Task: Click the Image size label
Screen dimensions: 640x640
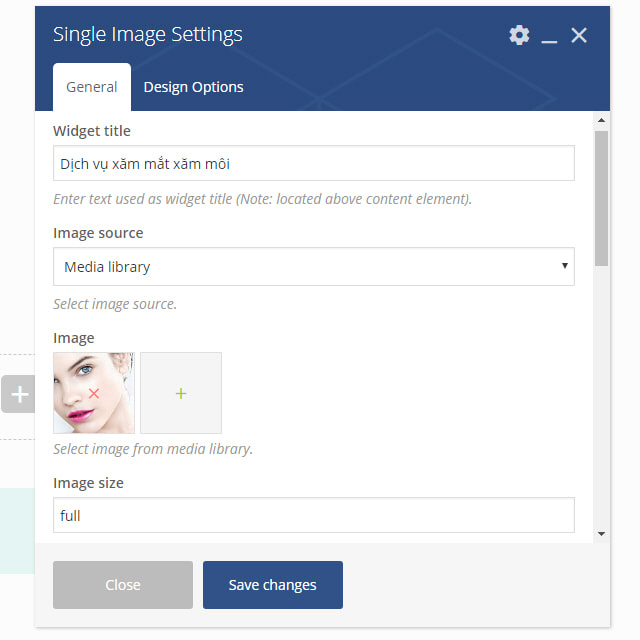Action: 88,483
